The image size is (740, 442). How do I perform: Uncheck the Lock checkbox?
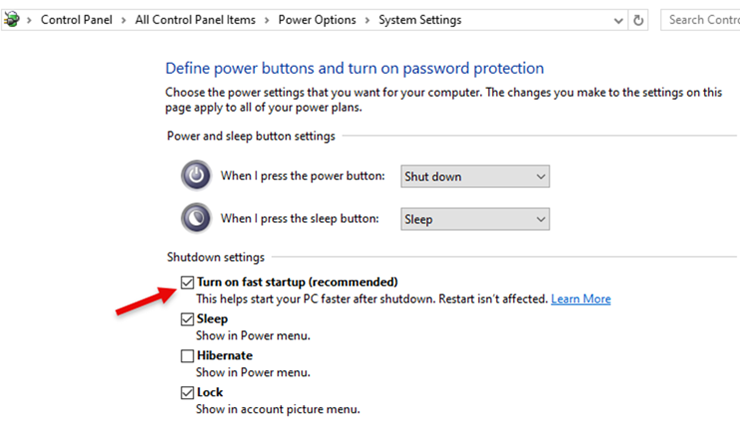click(x=188, y=393)
